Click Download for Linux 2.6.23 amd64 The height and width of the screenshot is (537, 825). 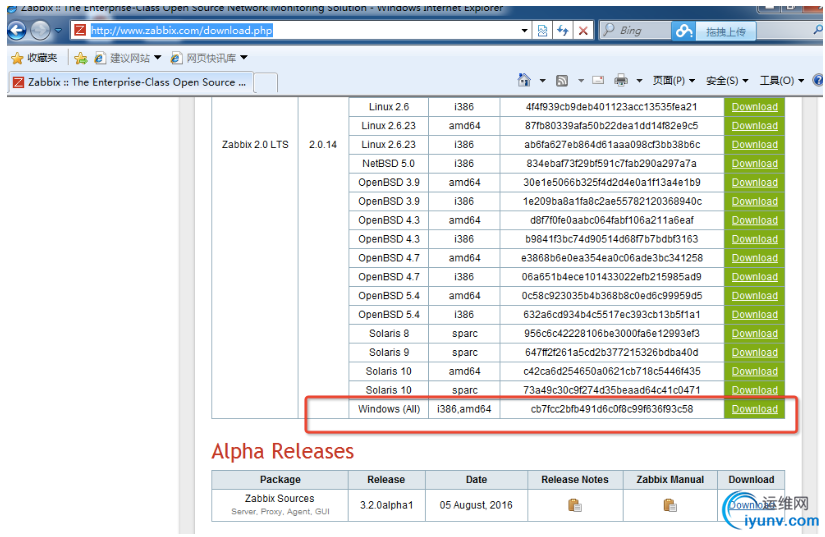754,126
